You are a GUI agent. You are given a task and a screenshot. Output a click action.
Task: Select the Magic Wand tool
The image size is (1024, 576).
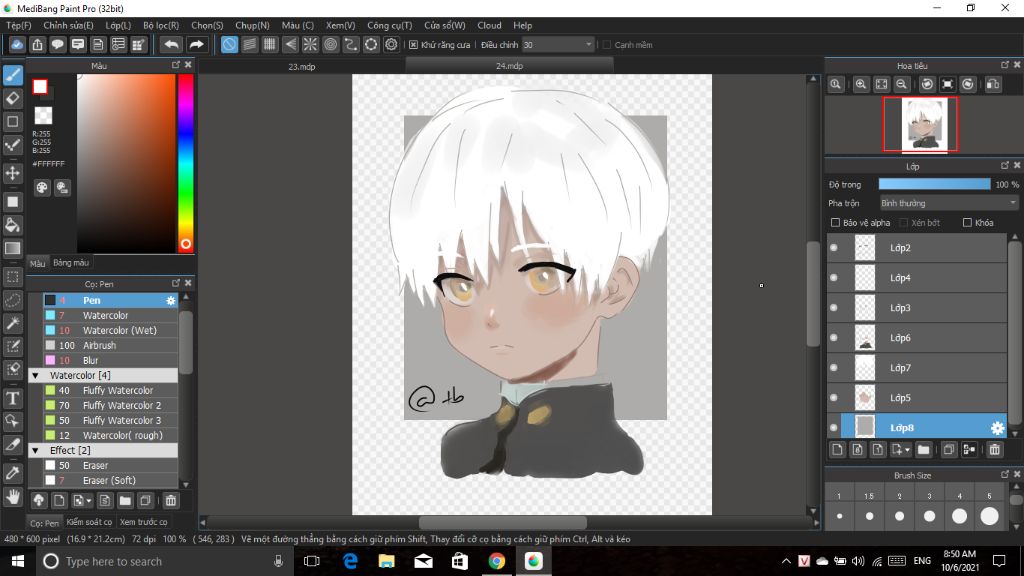click(x=12, y=323)
